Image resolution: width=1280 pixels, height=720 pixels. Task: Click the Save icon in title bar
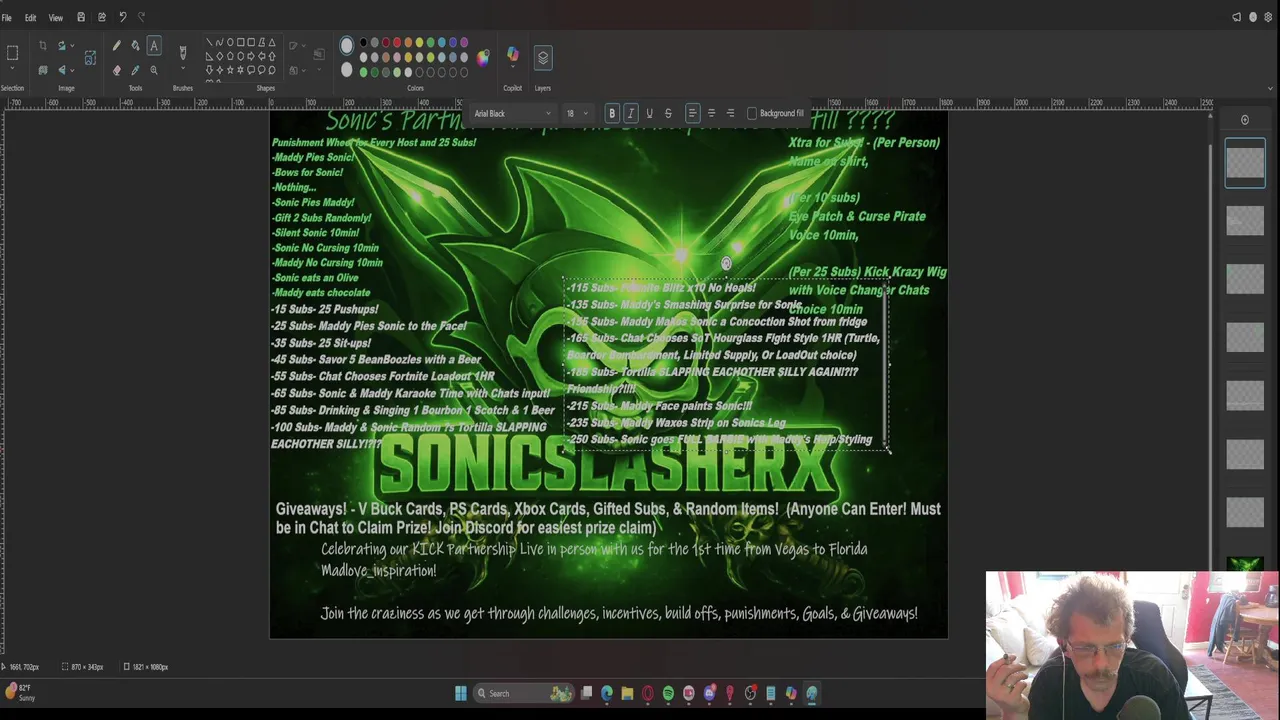pos(81,17)
